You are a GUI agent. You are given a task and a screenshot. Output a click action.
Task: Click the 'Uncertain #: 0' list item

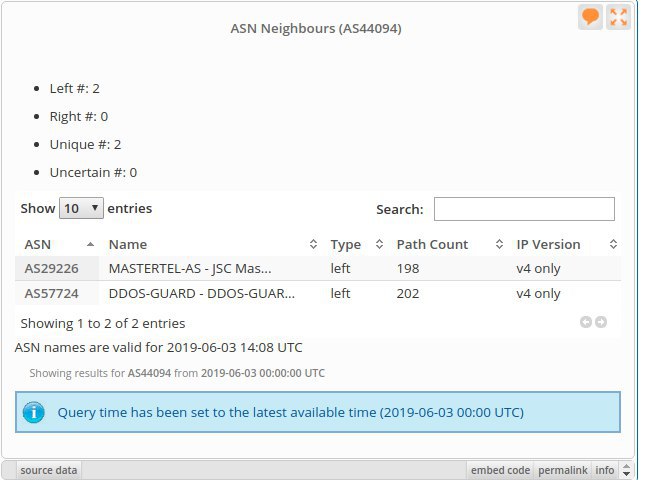pyautogui.click(x=93, y=173)
